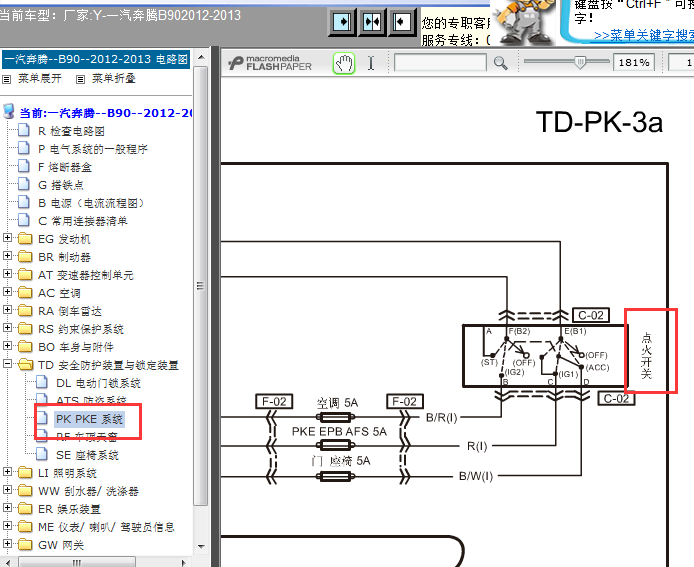Click the current model title link
Image resolution: width=694 pixels, height=567 pixels.
click(106, 113)
